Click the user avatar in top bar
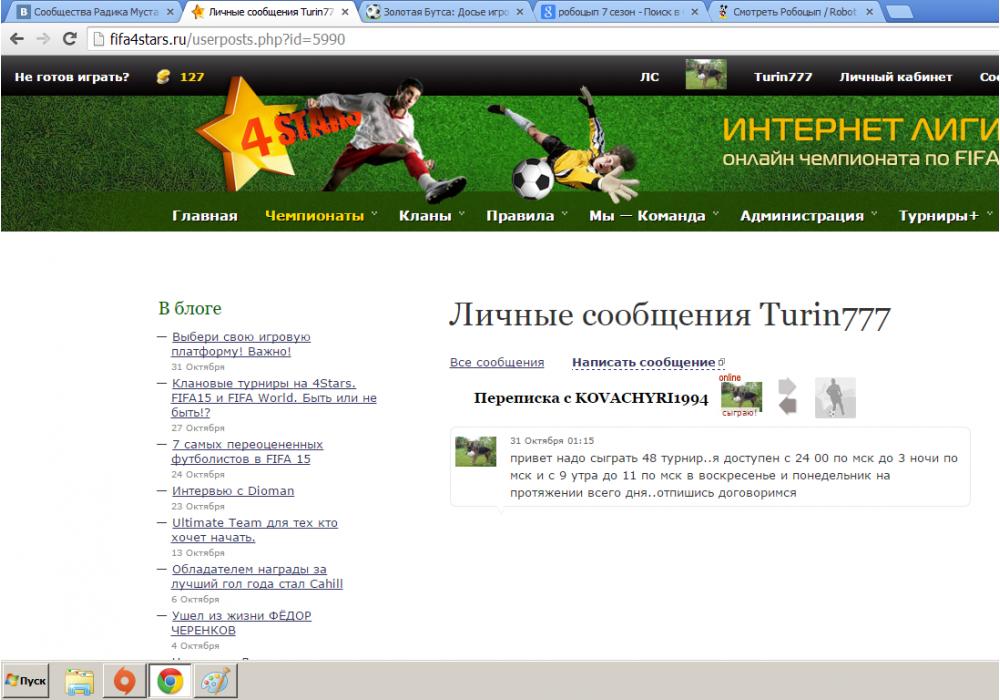 [x=706, y=76]
